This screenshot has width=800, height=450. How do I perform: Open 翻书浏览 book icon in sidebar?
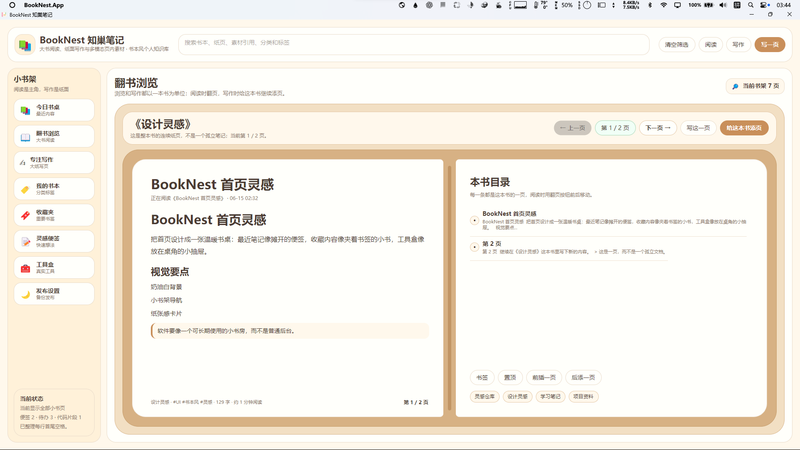coord(26,137)
